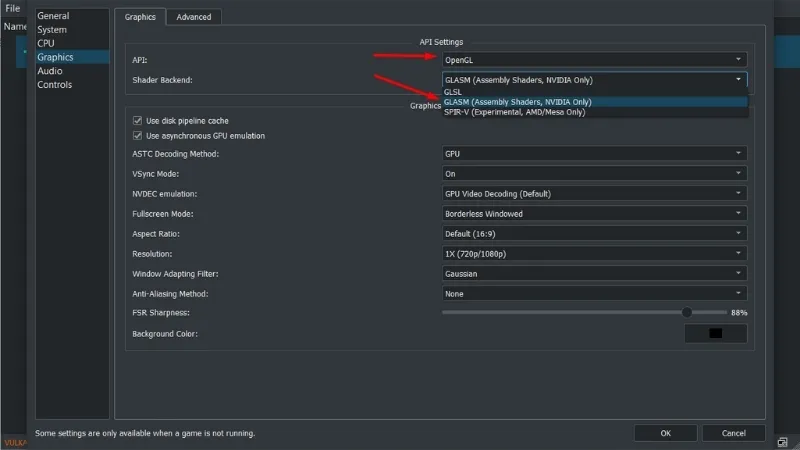Toggle Use asynchronous GPU emulation checkbox

(138, 136)
